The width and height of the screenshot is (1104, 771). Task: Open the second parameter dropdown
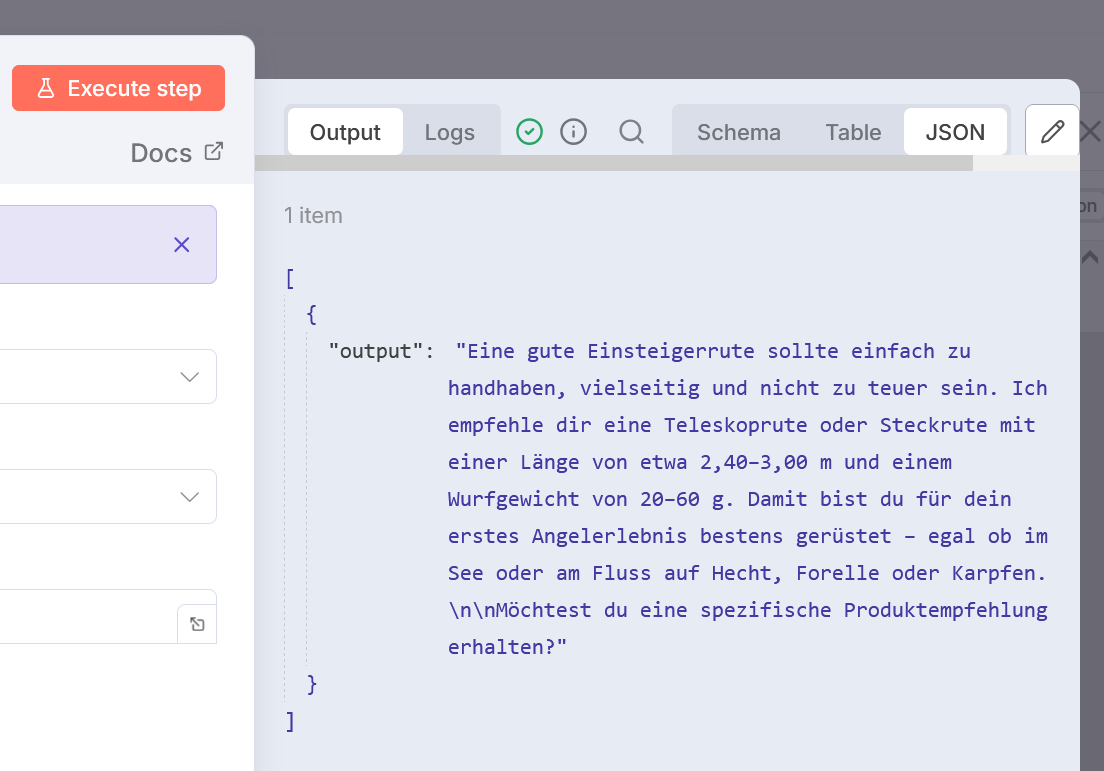click(x=189, y=496)
